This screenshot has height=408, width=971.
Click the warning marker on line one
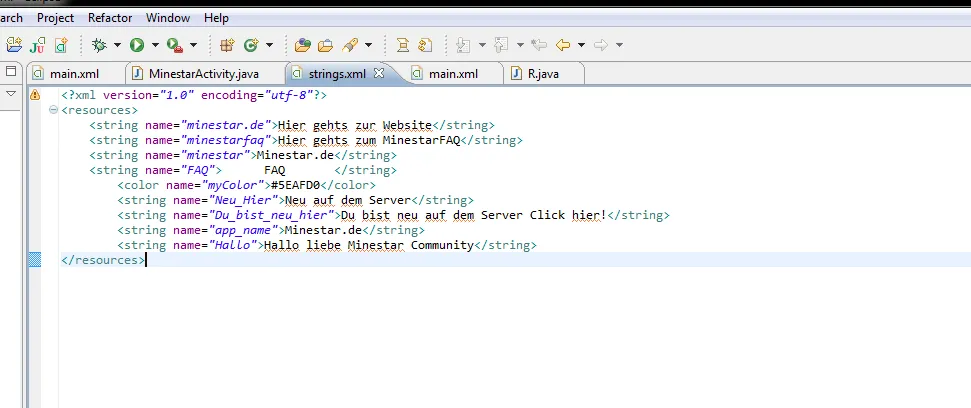tap(35, 95)
